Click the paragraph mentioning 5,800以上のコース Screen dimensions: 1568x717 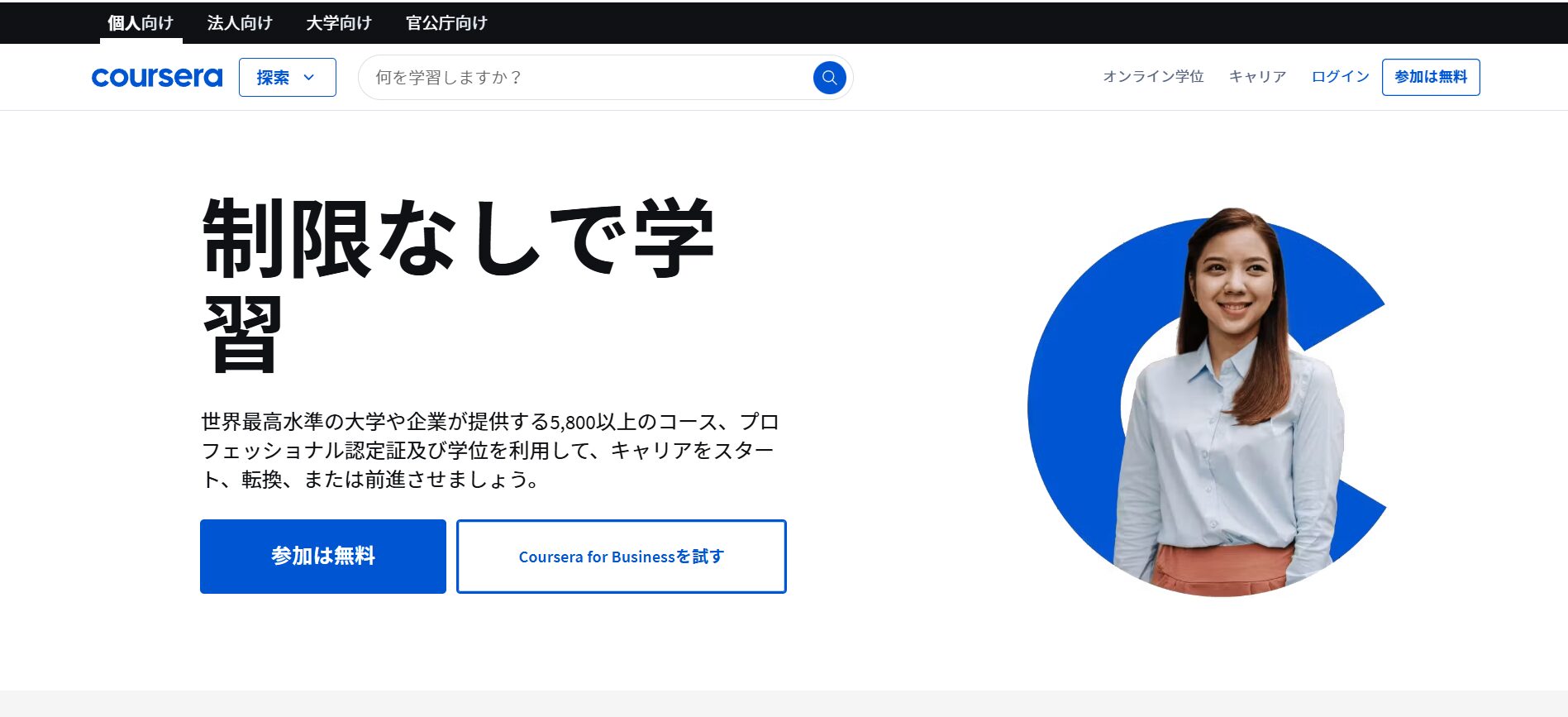click(x=490, y=451)
